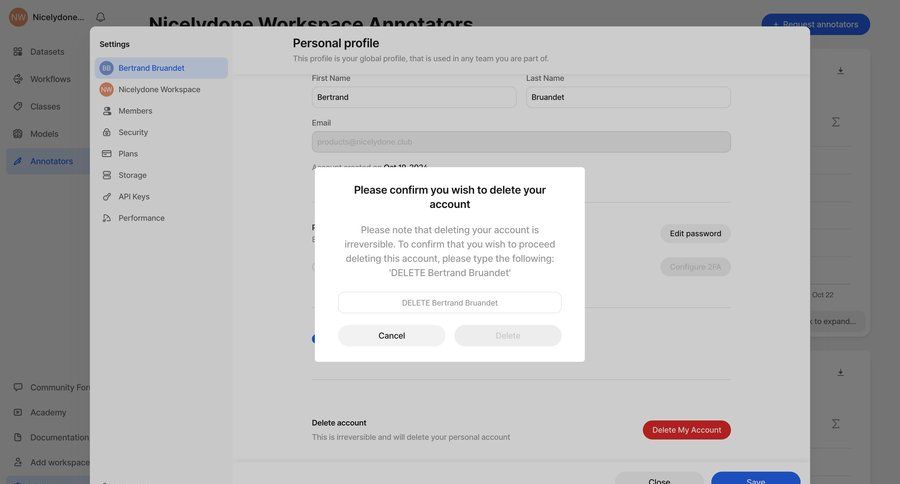Click the upper download icon on the right
Screen dimensions: 900x484
click(840, 71)
